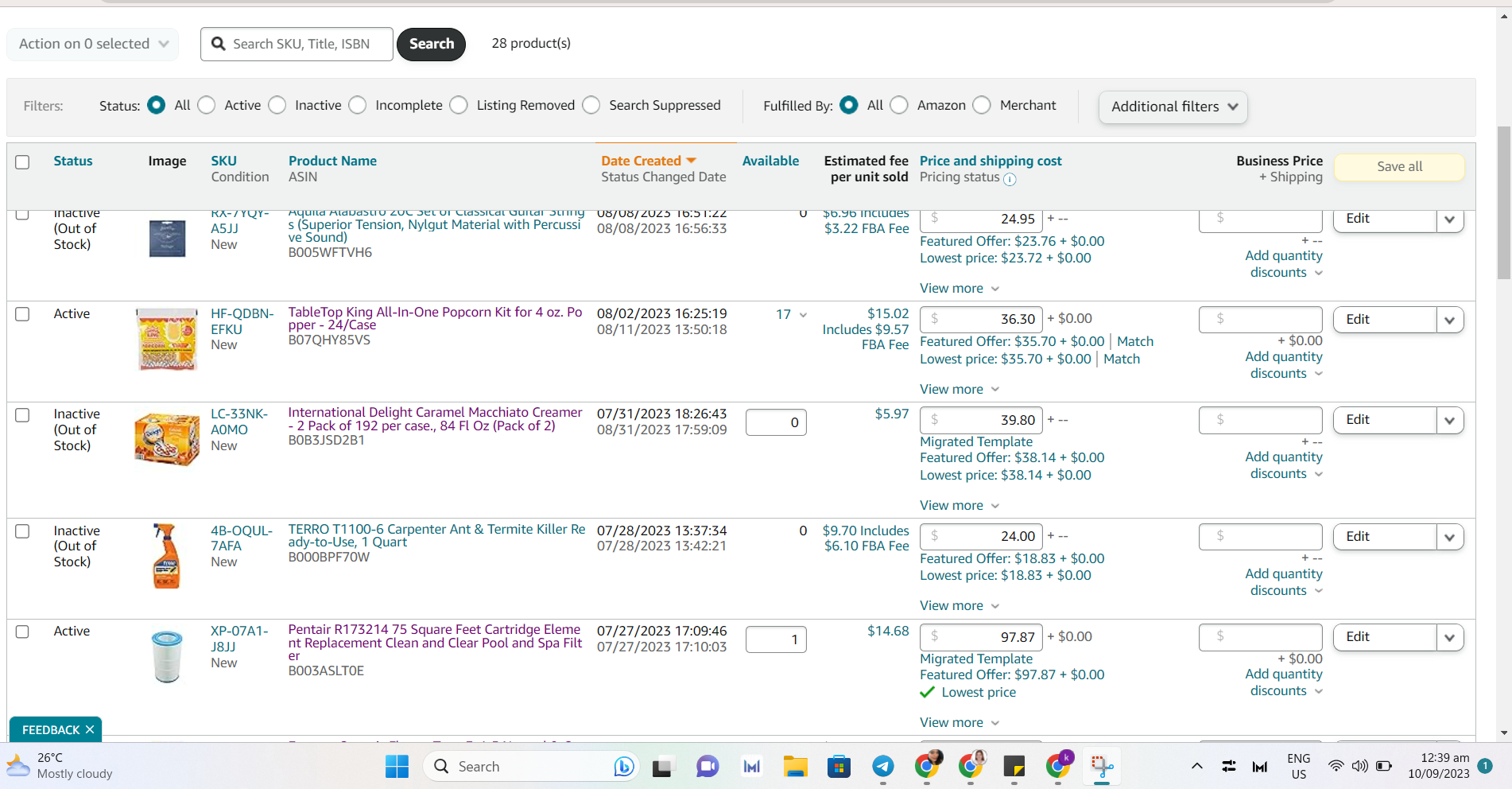Screen dimensions: 1512x789
Task: Click the Price and shipping cost header
Action: click(x=991, y=161)
